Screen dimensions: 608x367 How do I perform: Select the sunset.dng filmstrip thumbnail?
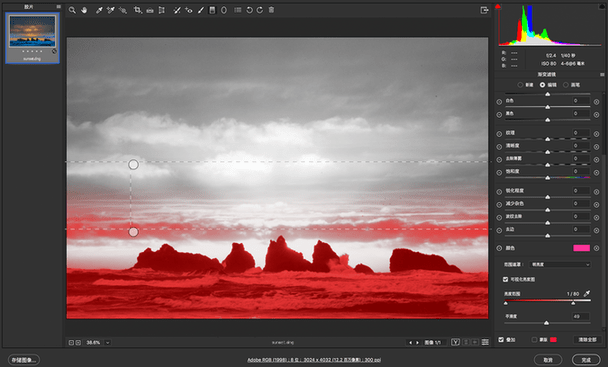pos(32,38)
